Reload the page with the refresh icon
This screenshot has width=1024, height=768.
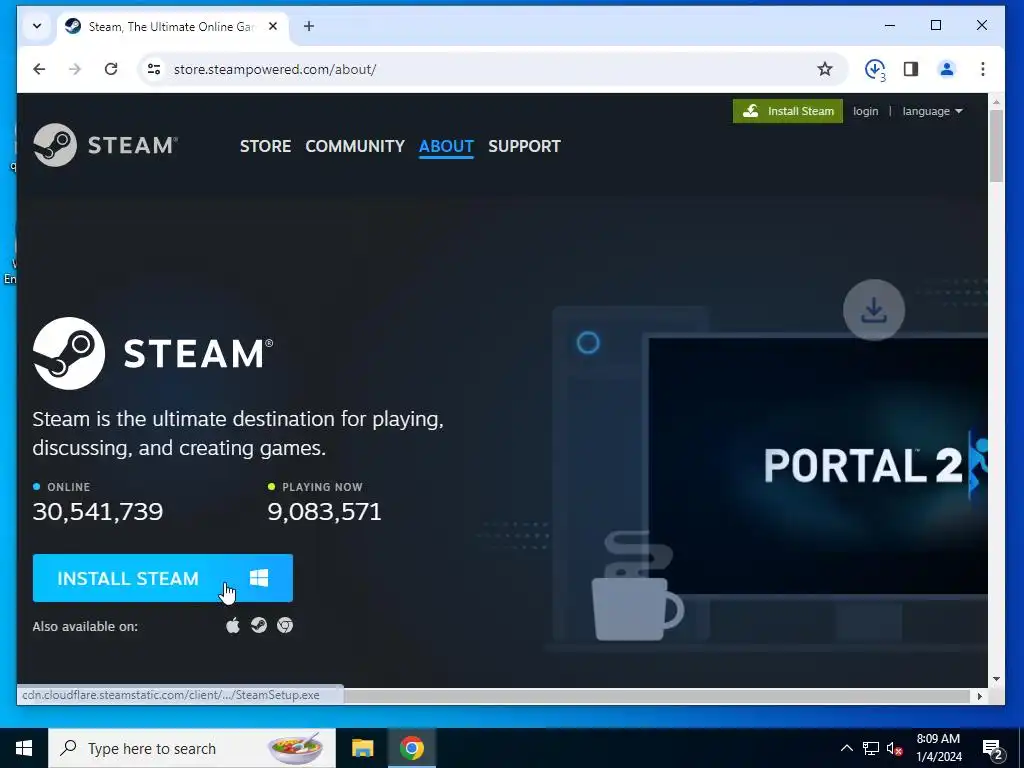(x=111, y=69)
